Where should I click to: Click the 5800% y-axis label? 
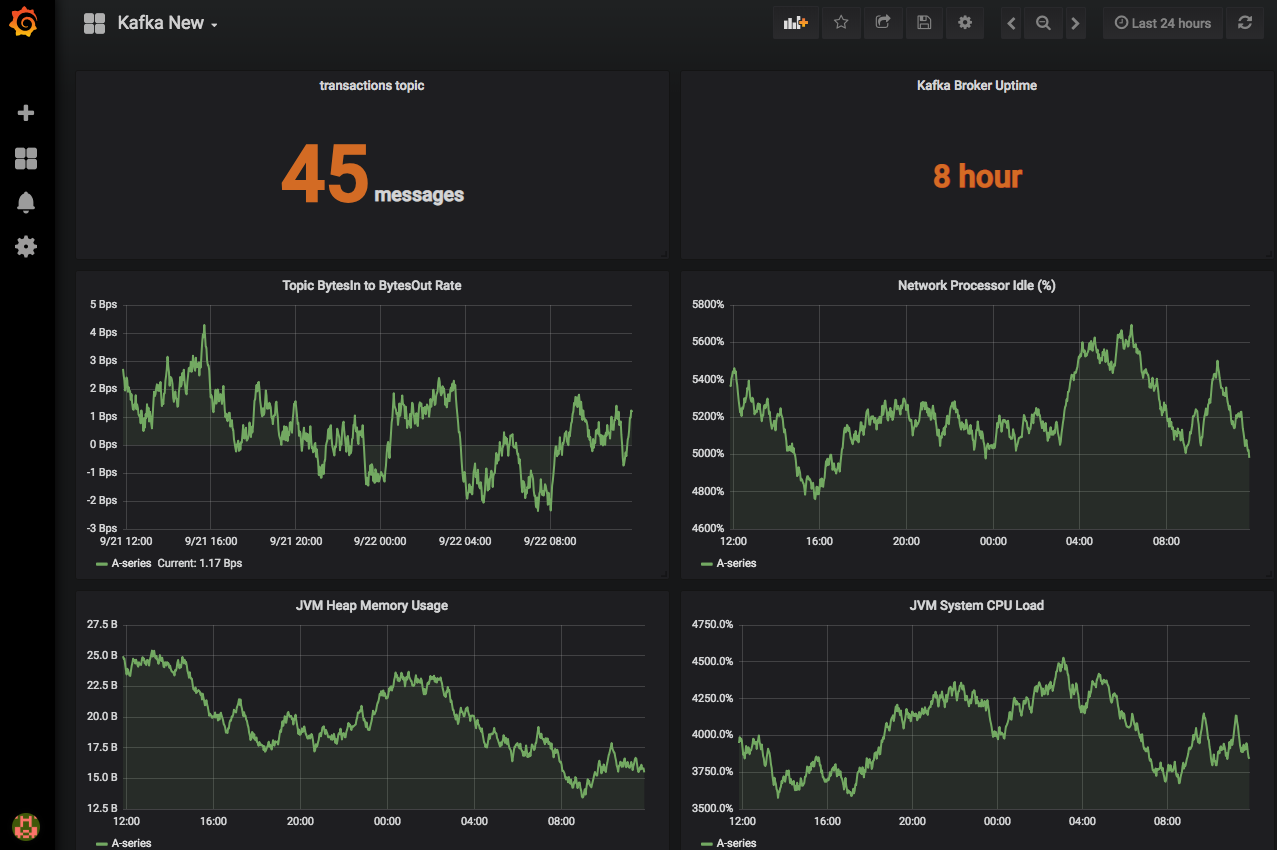[708, 305]
